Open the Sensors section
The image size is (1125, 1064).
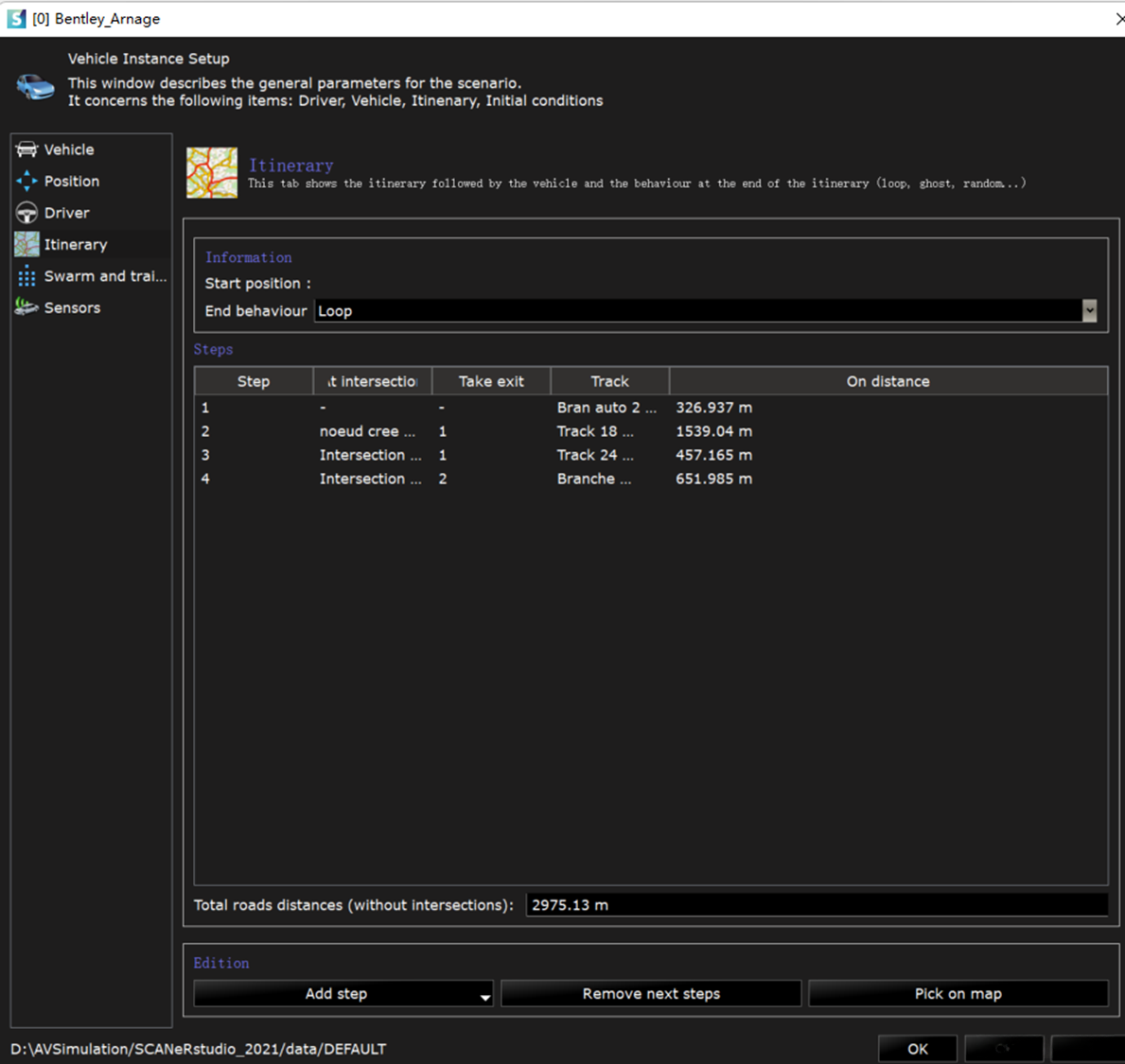[92, 307]
